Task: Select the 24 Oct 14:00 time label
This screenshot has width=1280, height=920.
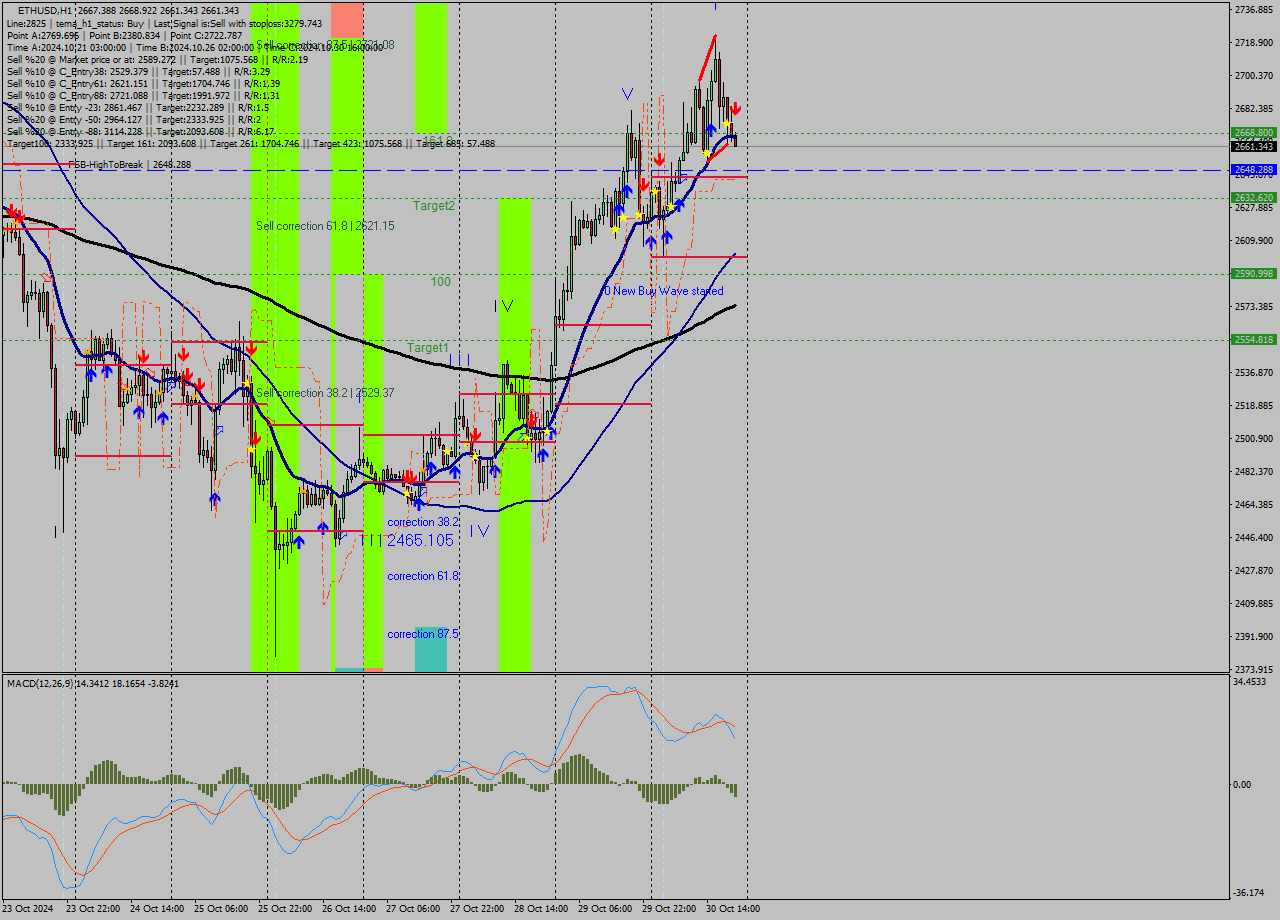Action: click(155, 909)
